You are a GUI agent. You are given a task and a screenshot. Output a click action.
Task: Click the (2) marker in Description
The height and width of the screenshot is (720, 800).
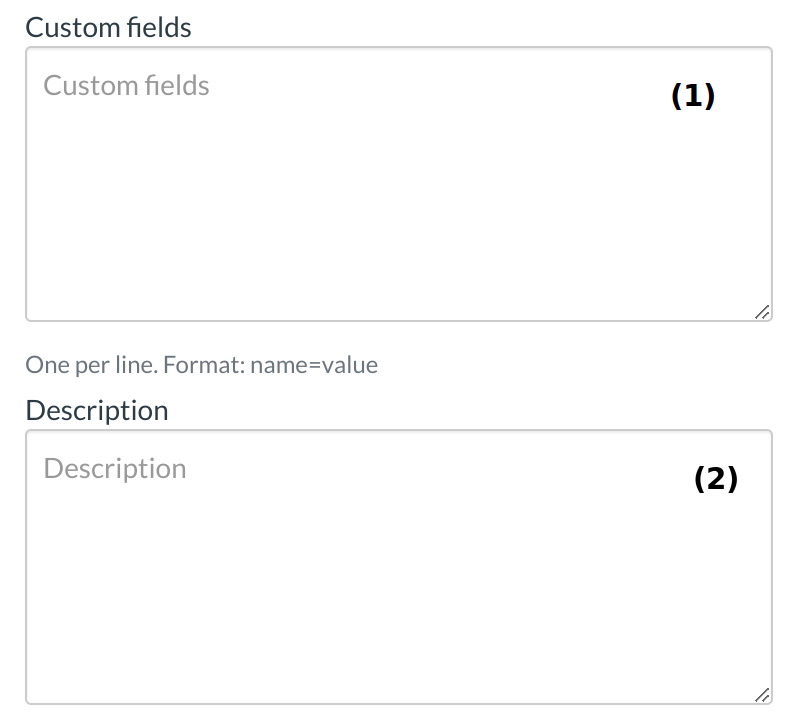tap(716, 479)
